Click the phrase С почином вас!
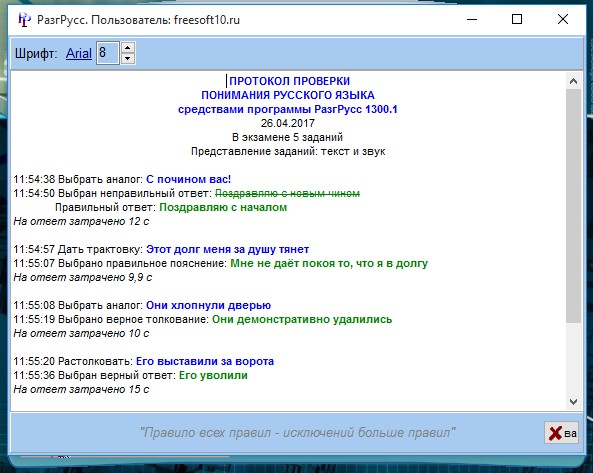 click(188, 179)
